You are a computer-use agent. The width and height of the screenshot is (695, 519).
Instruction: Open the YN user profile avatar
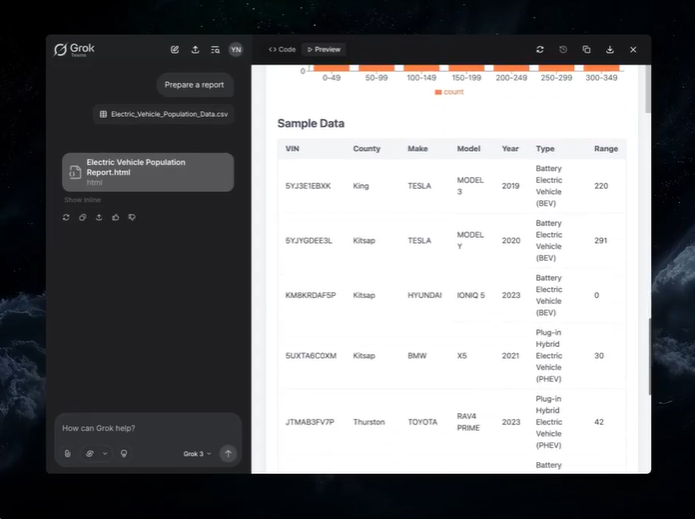tap(236, 49)
